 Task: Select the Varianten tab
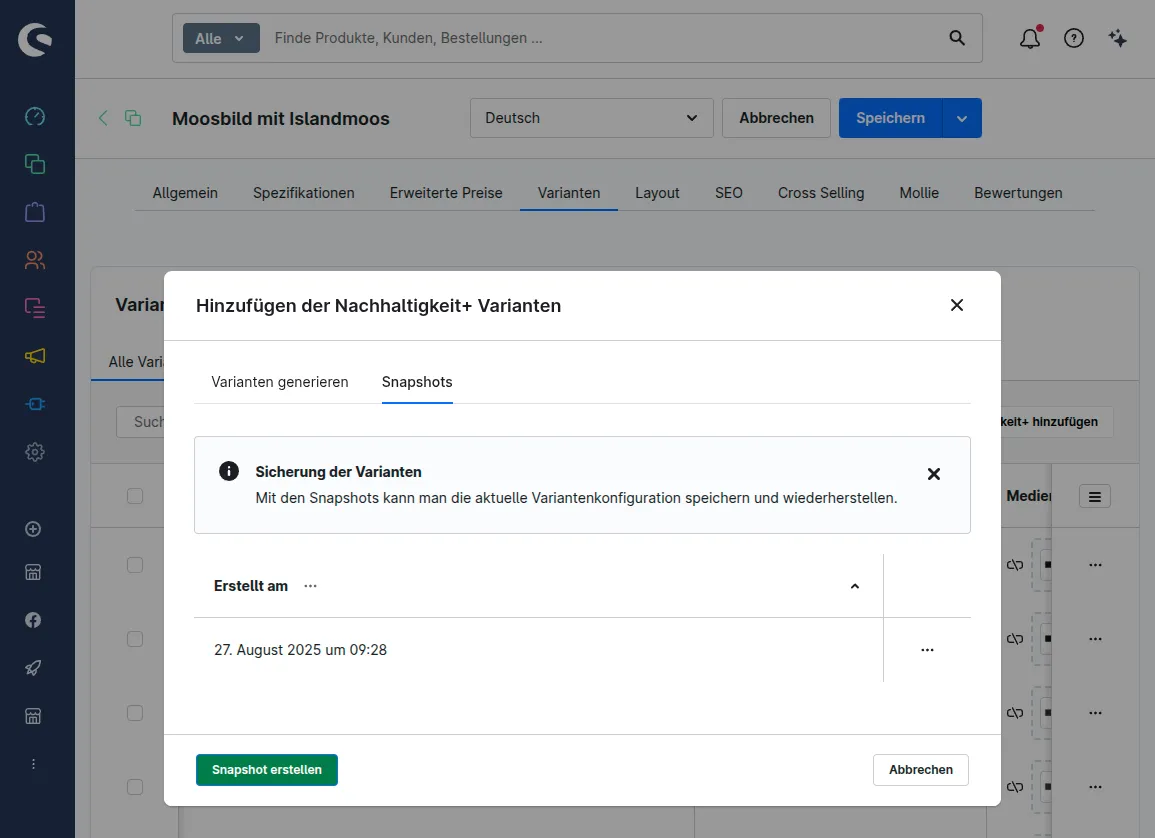569,193
